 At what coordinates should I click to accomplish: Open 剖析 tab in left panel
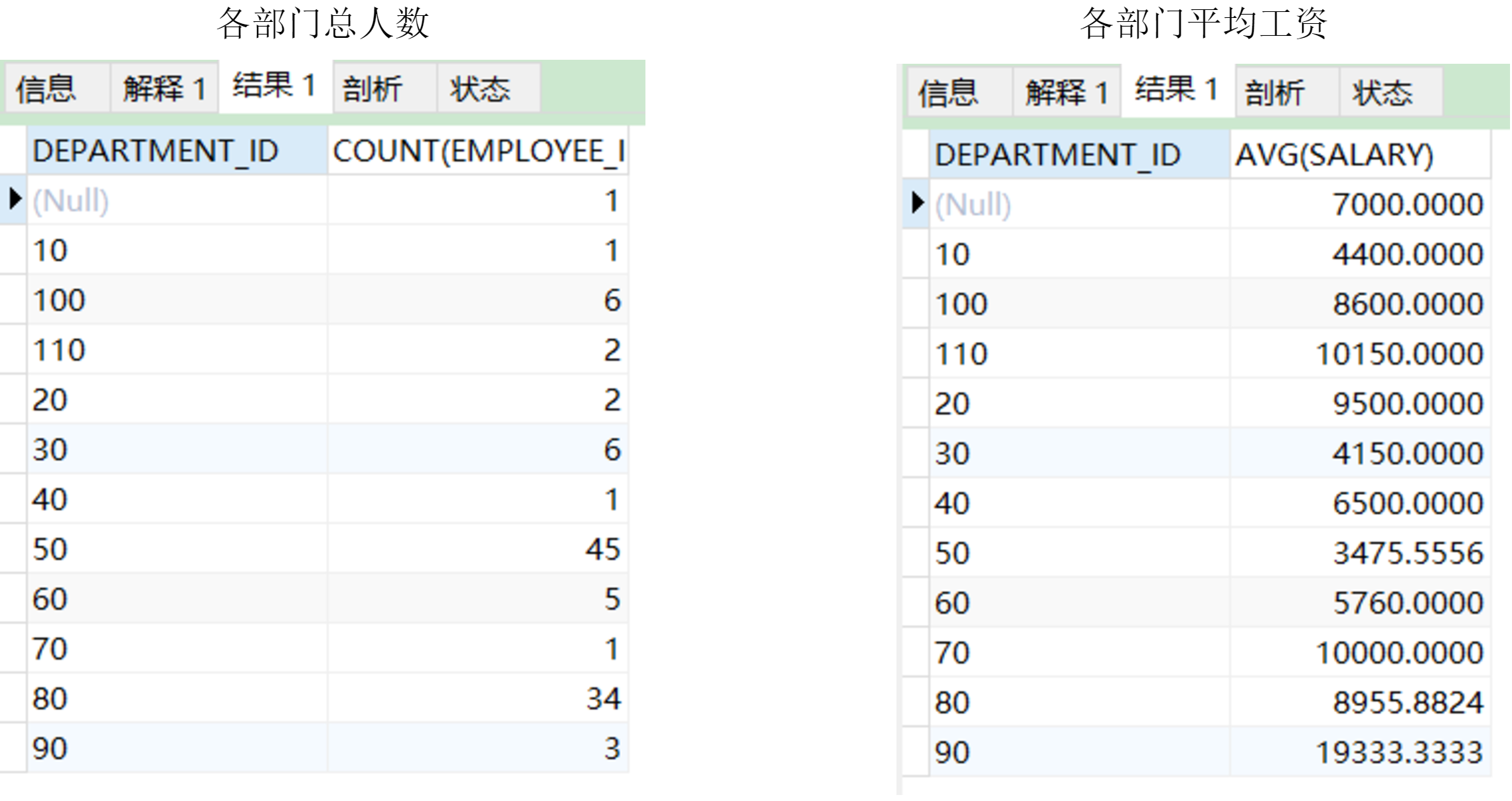click(373, 89)
